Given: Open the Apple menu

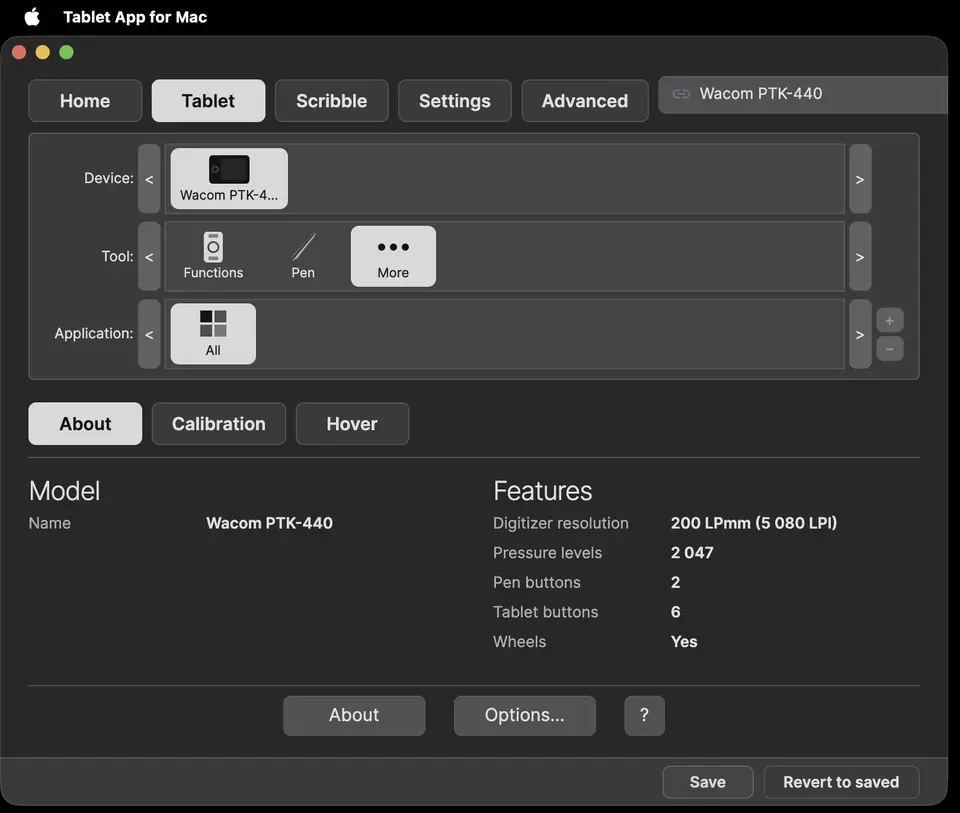Looking at the screenshot, I should [32, 17].
